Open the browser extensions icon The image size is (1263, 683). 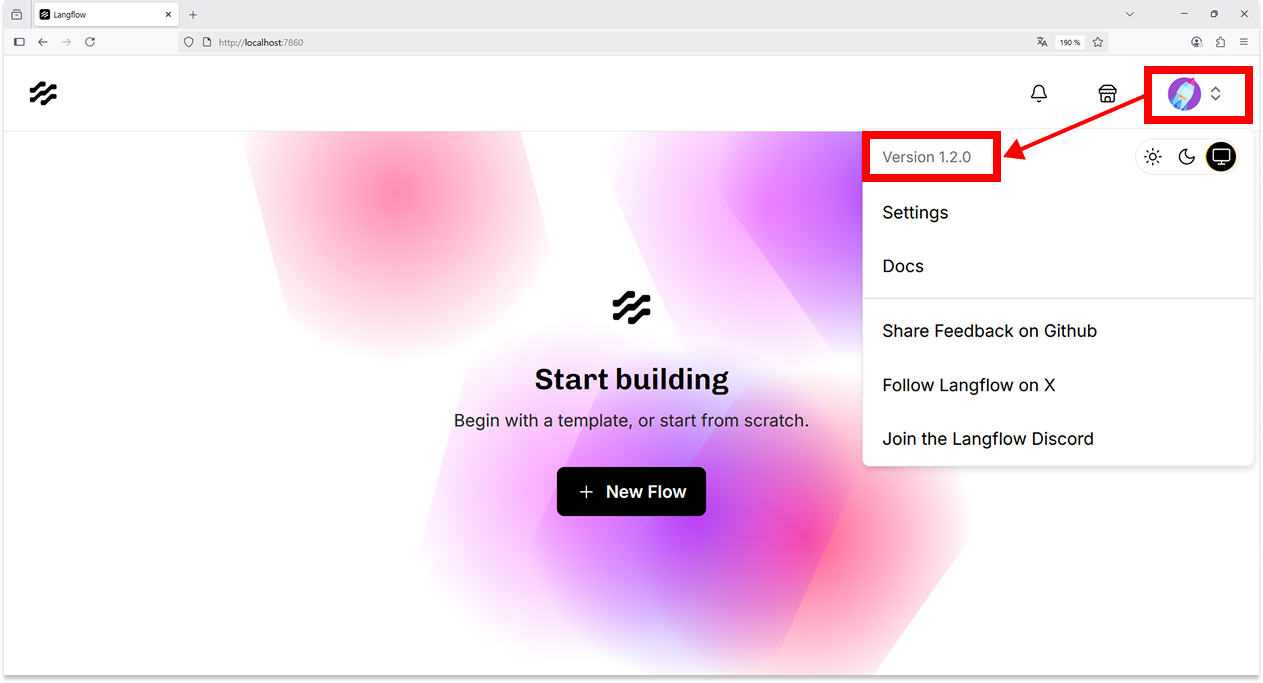click(1221, 42)
